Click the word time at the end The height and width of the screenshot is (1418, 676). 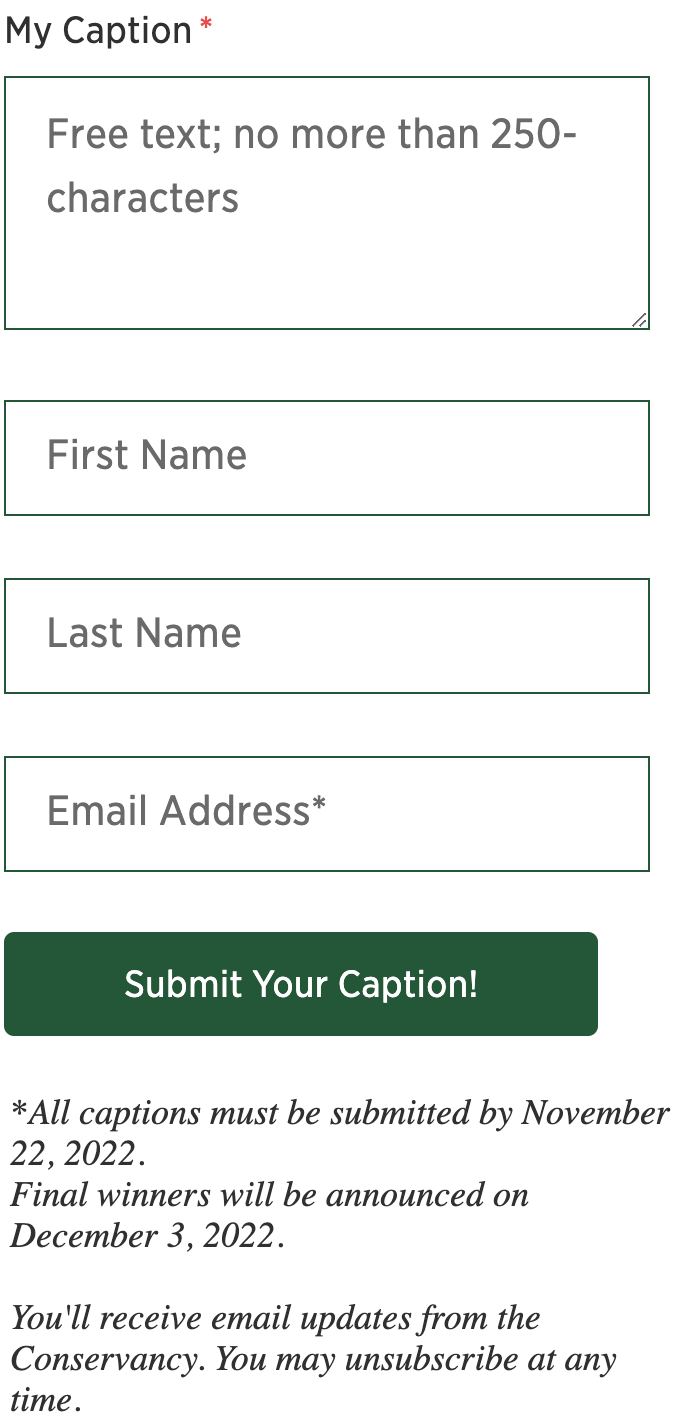(x=40, y=1400)
